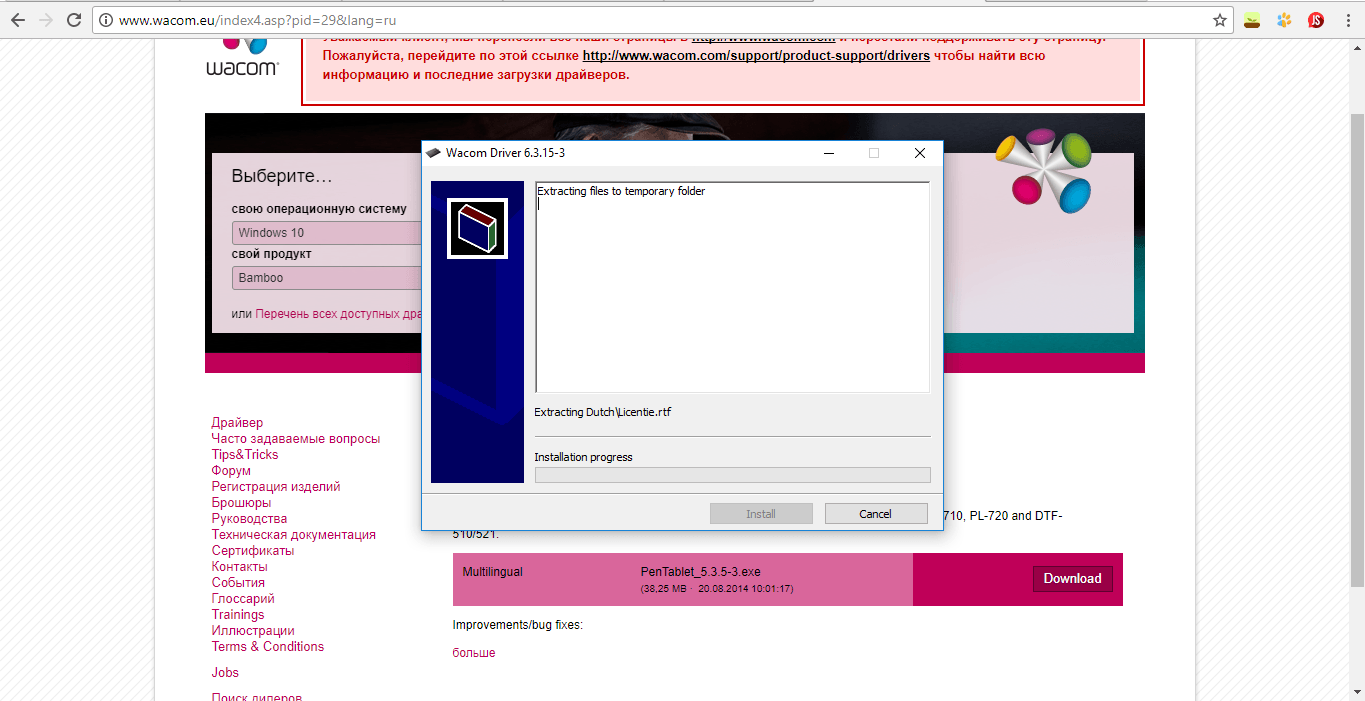Click the 'Installation progress' label
This screenshot has width=1365, height=701.
583,457
